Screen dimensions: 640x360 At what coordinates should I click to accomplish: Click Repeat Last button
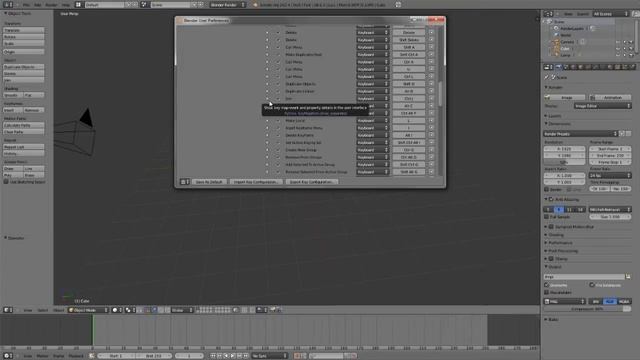[24, 147]
